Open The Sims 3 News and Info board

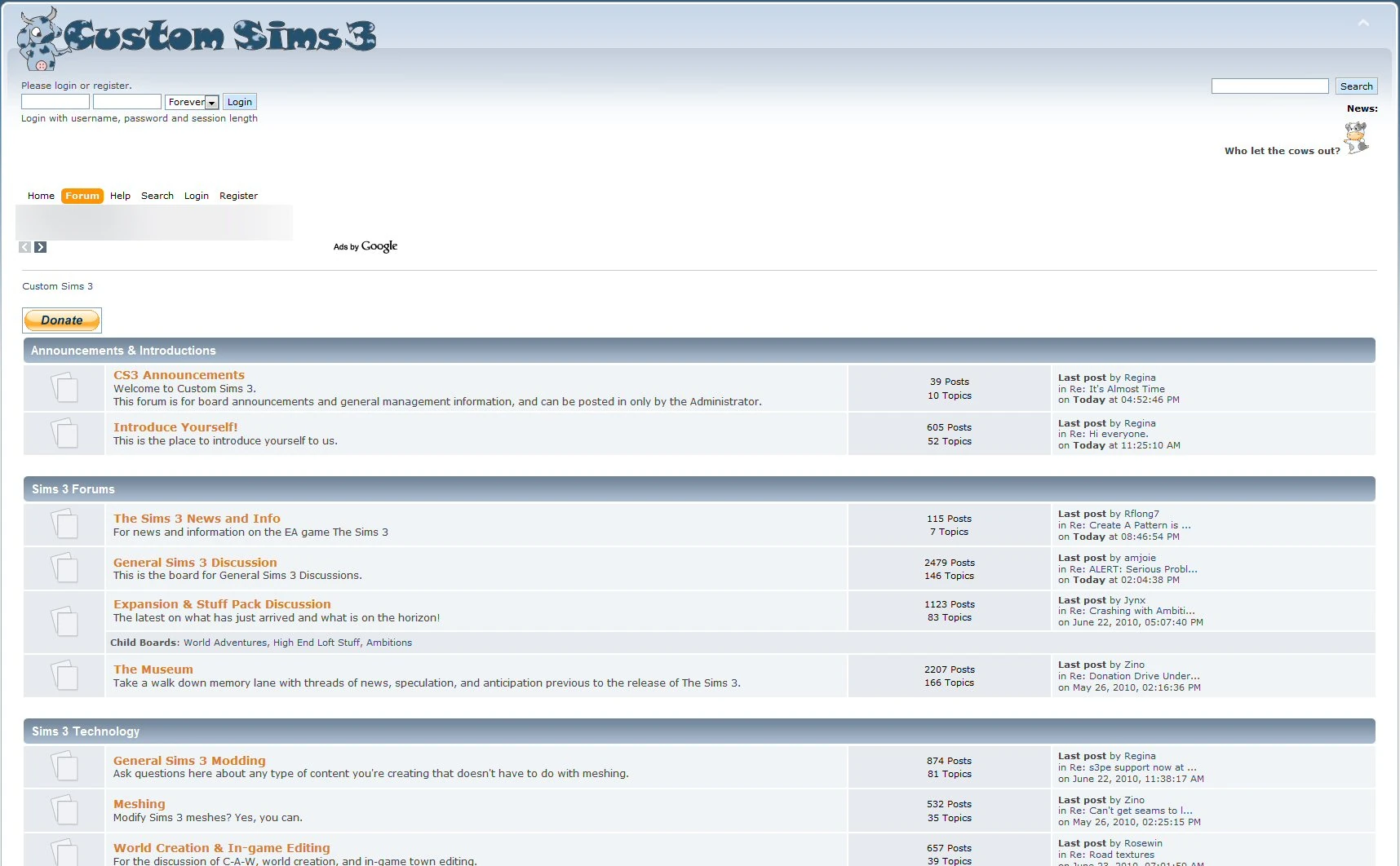click(x=197, y=519)
